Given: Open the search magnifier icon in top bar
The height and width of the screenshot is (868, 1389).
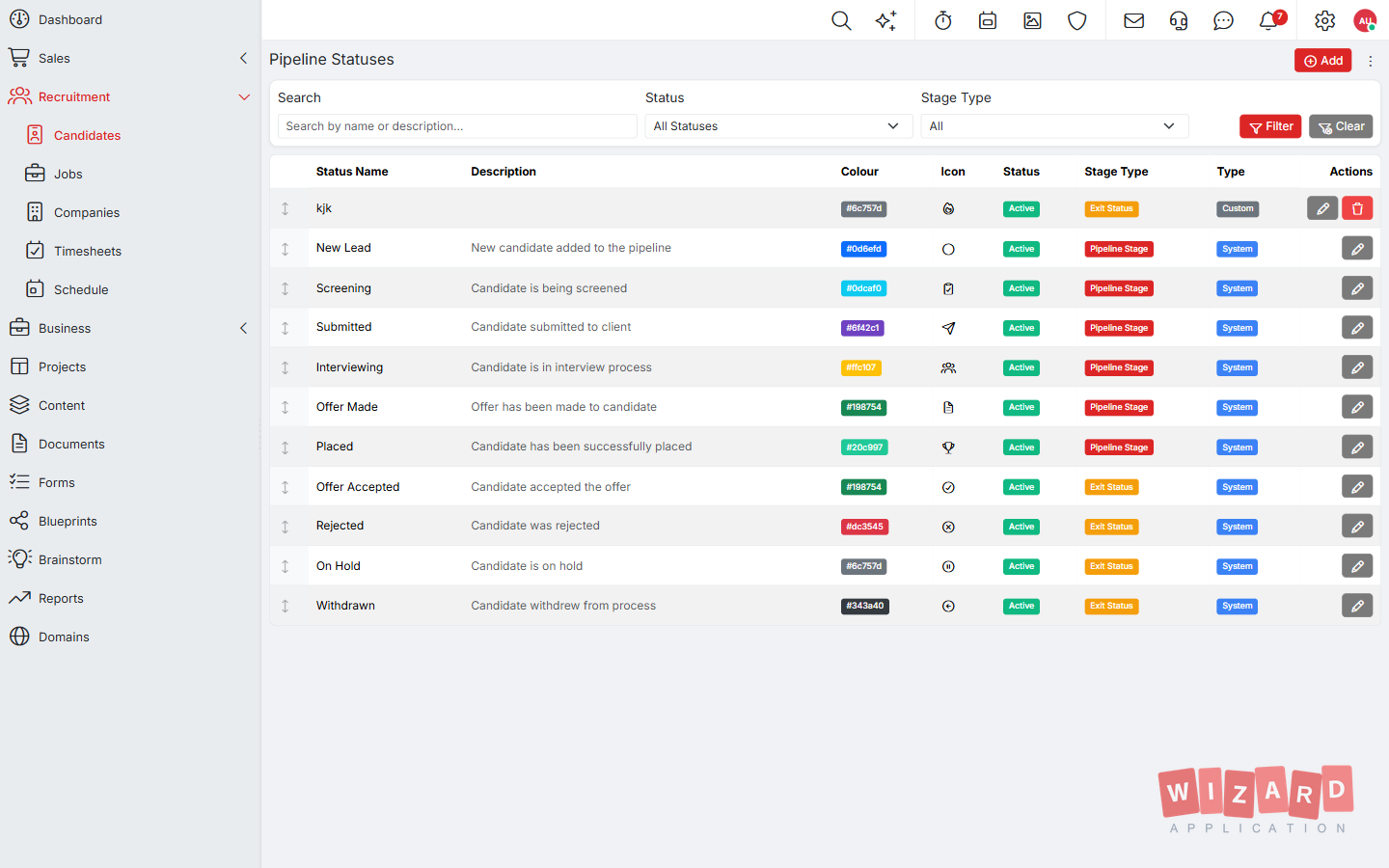Looking at the screenshot, I should [841, 20].
